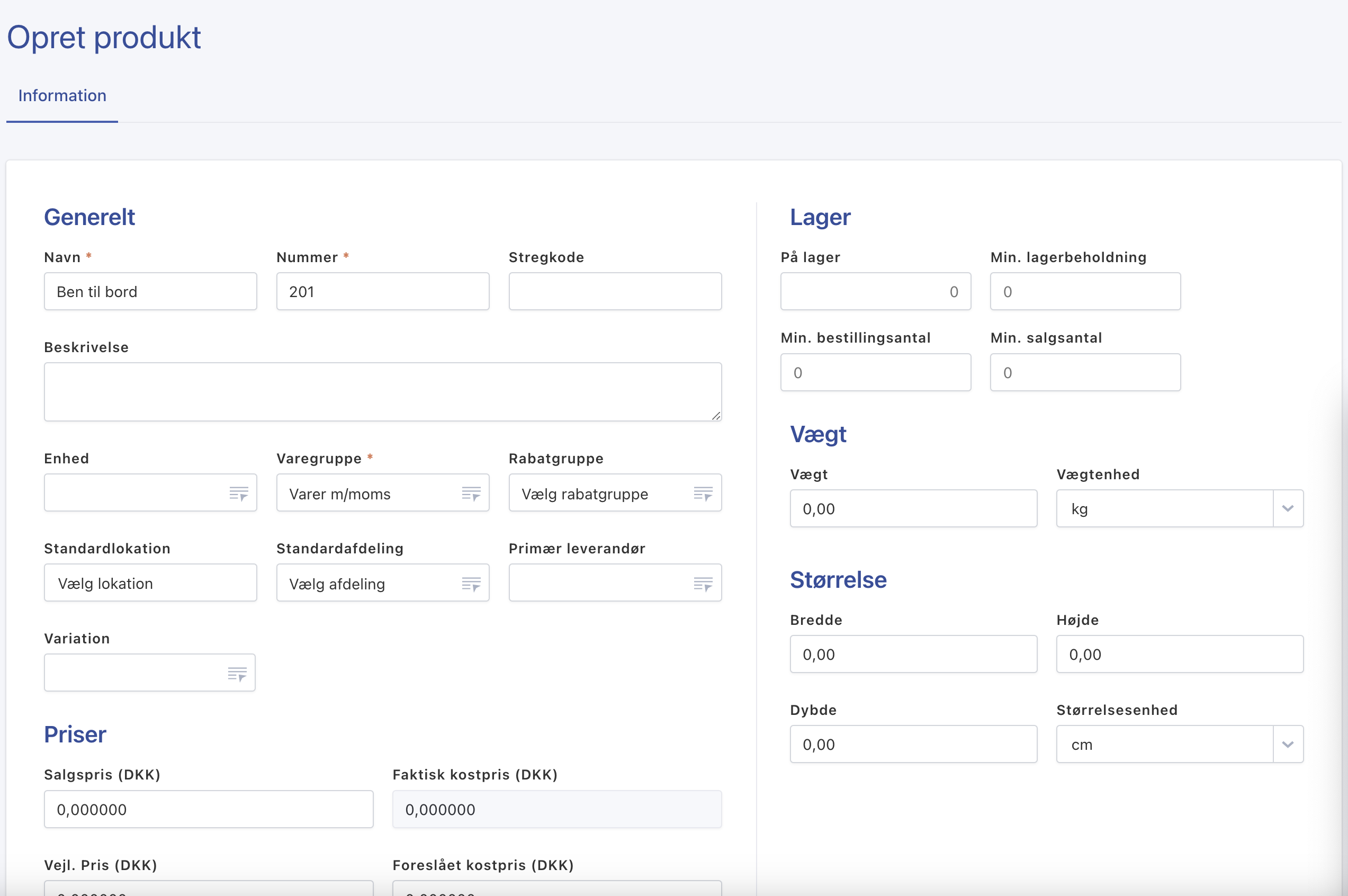Click the Højde input field

pyautogui.click(x=1179, y=655)
